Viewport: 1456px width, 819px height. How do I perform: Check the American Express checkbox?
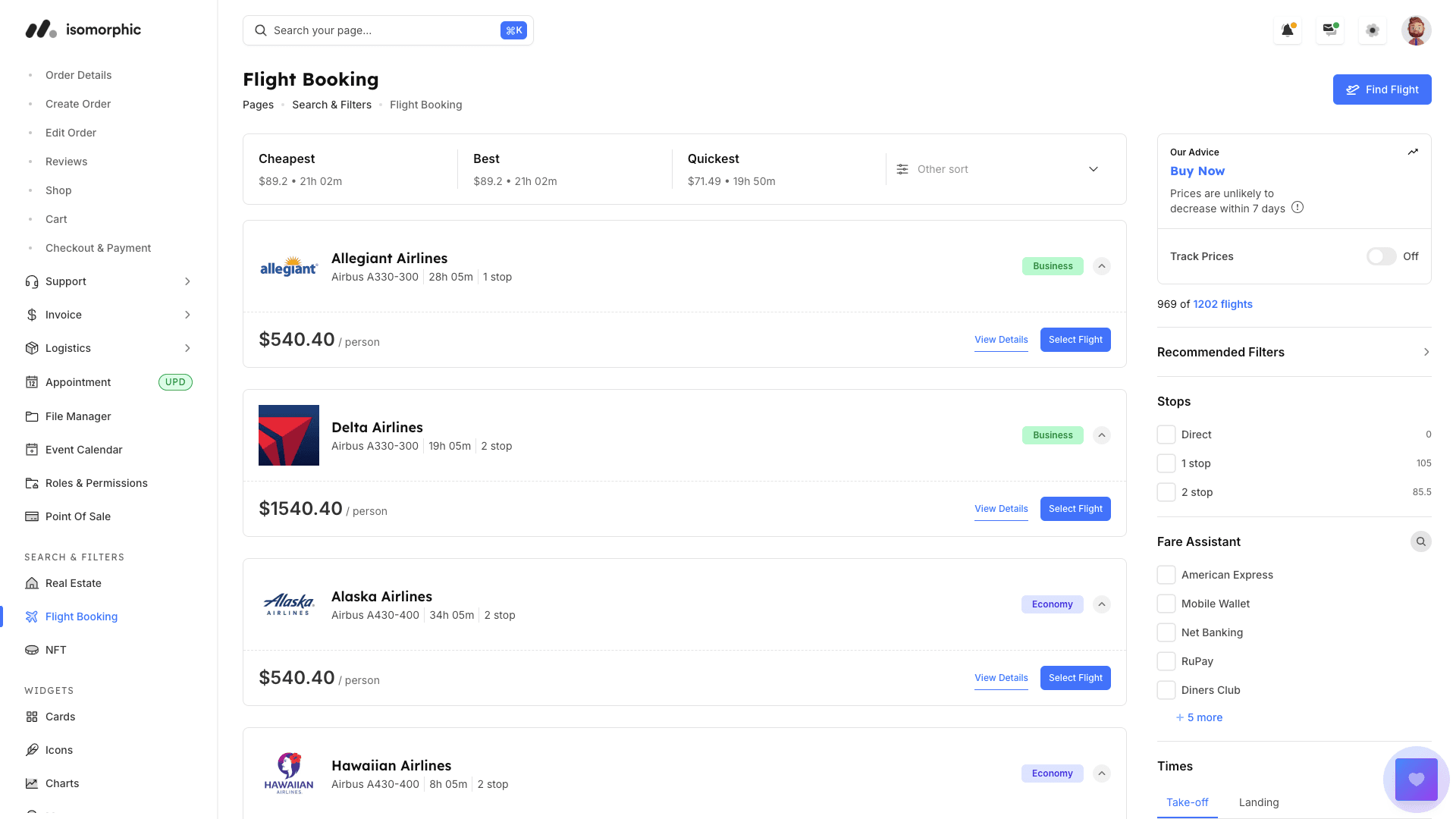click(x=1166, y=575)
